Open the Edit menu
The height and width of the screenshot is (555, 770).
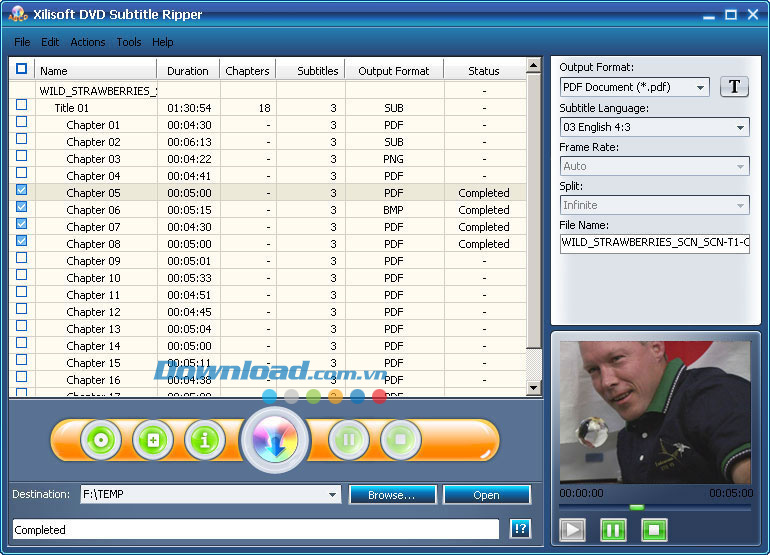[x=50, y=42]
